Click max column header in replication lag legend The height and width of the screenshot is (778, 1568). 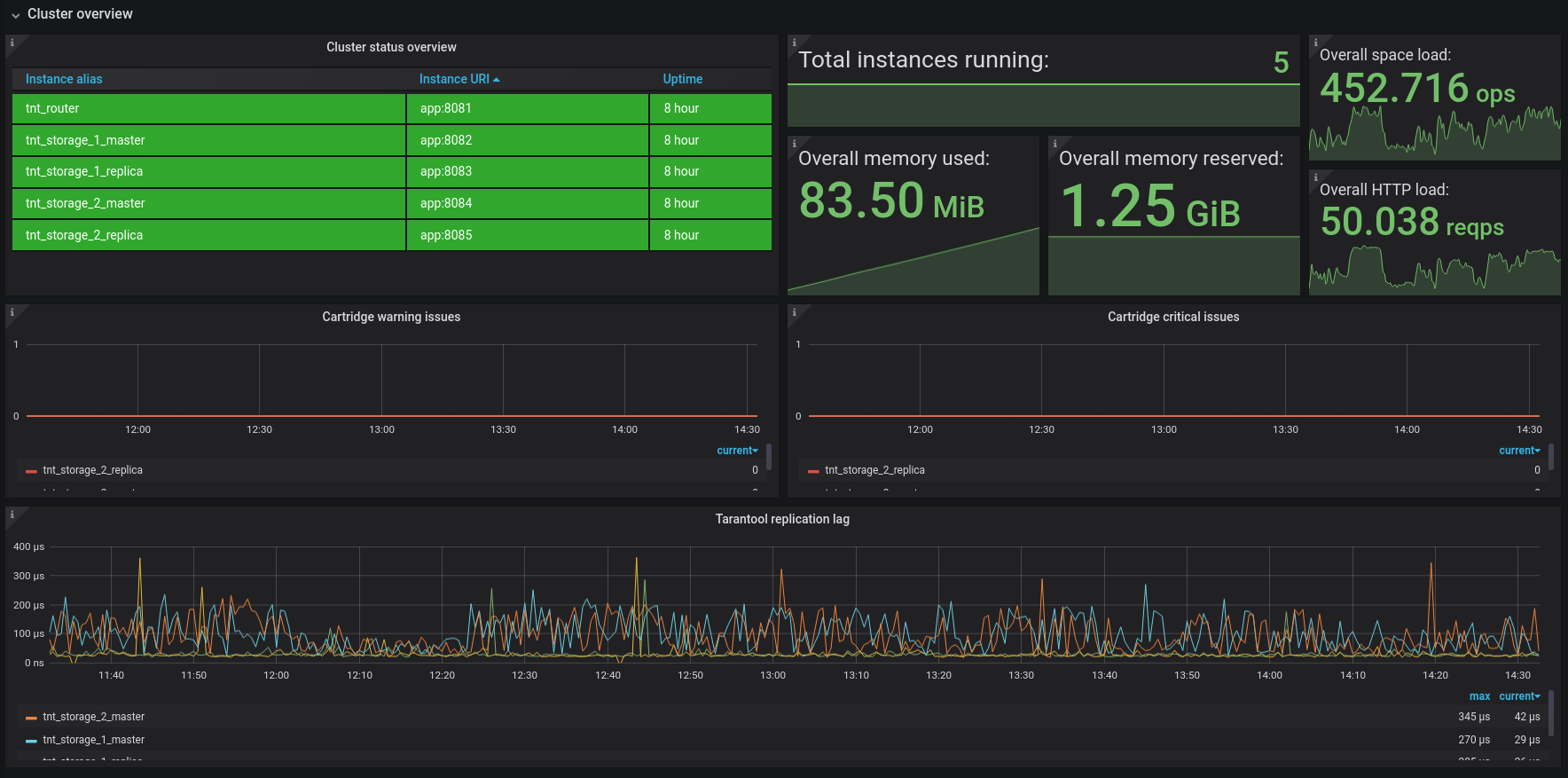1479,696
